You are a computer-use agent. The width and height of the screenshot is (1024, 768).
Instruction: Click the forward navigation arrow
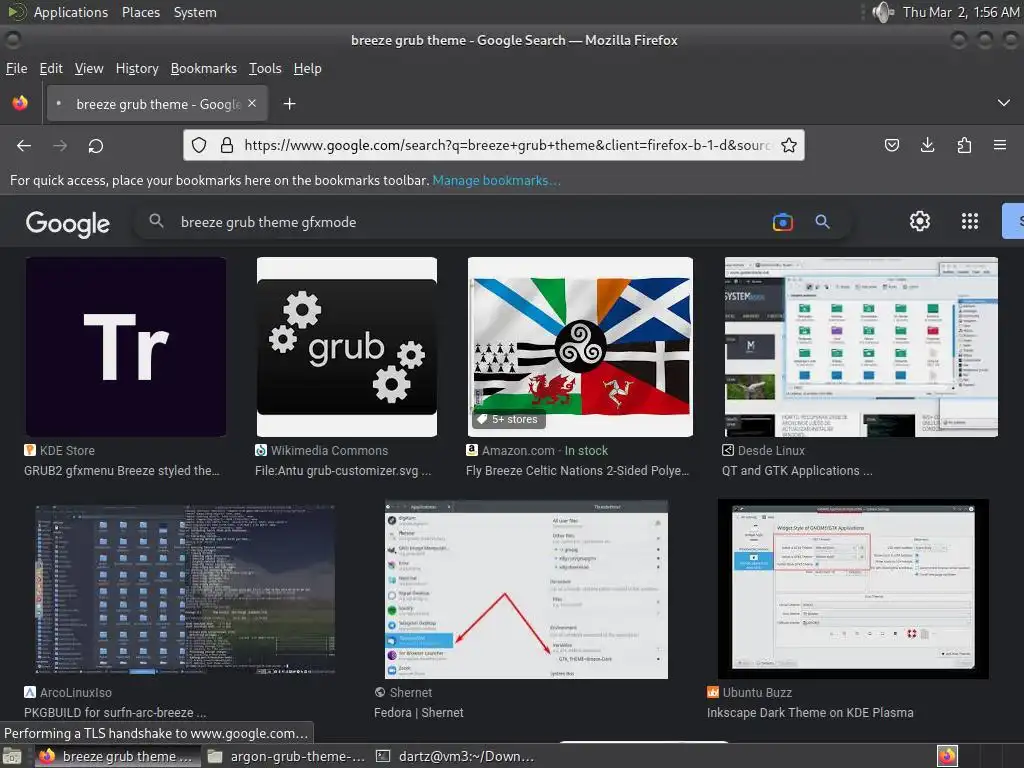pyautogui.click(x=60, y=146)
